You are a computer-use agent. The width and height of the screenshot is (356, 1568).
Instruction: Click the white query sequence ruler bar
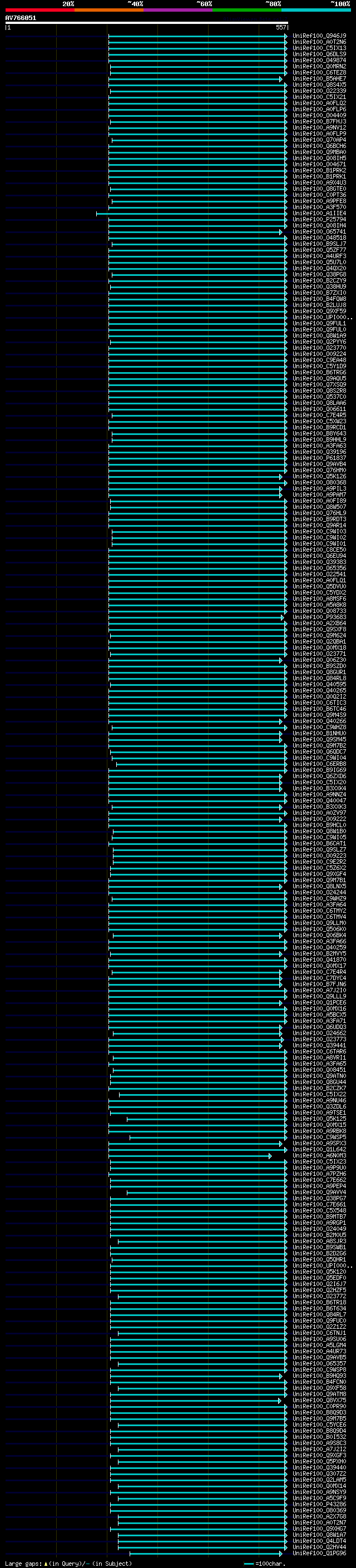coord(147,22)
